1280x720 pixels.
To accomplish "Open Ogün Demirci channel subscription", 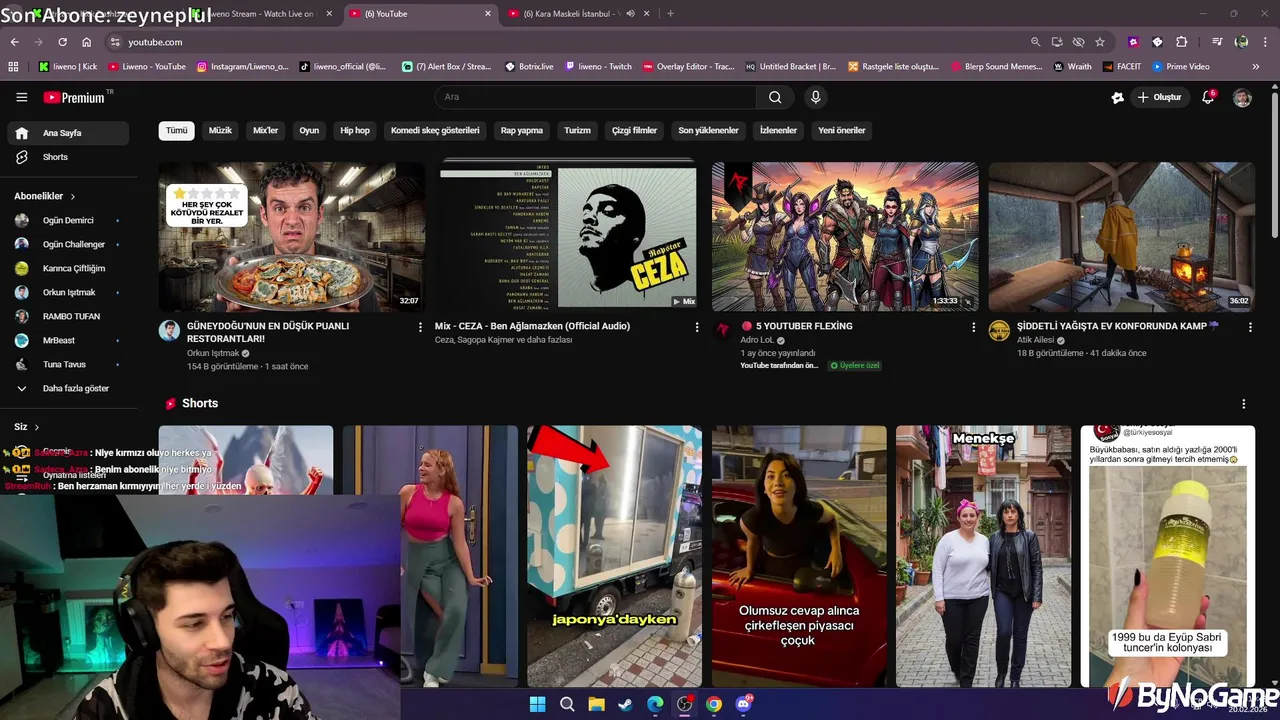I will tap(68, 220).
